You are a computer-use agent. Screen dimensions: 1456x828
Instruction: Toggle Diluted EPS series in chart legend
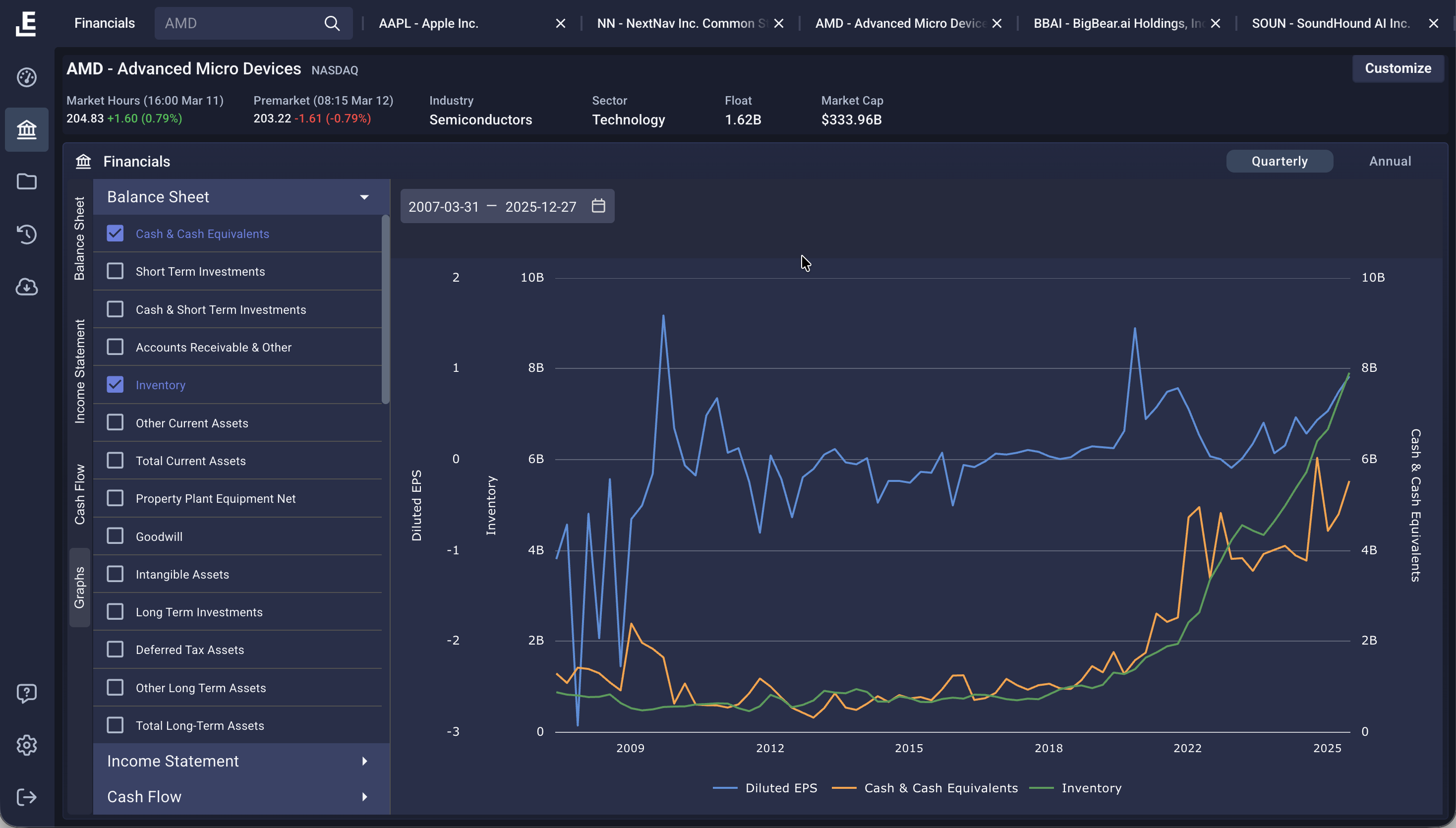(766, 788)
